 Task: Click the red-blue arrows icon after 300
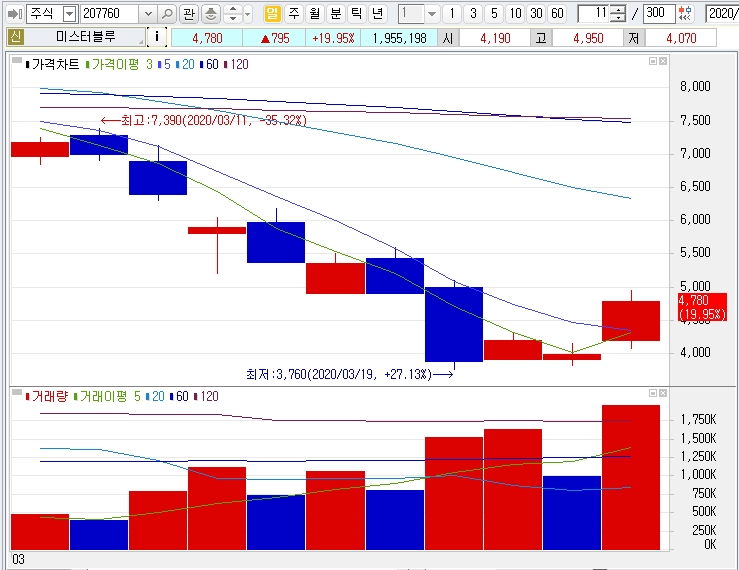pyautogui.click(x=686, y=13)
